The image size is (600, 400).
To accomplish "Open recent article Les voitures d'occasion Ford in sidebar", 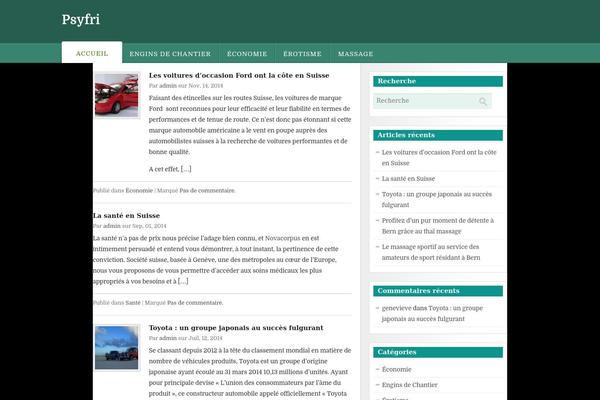I will click(439, 158).
